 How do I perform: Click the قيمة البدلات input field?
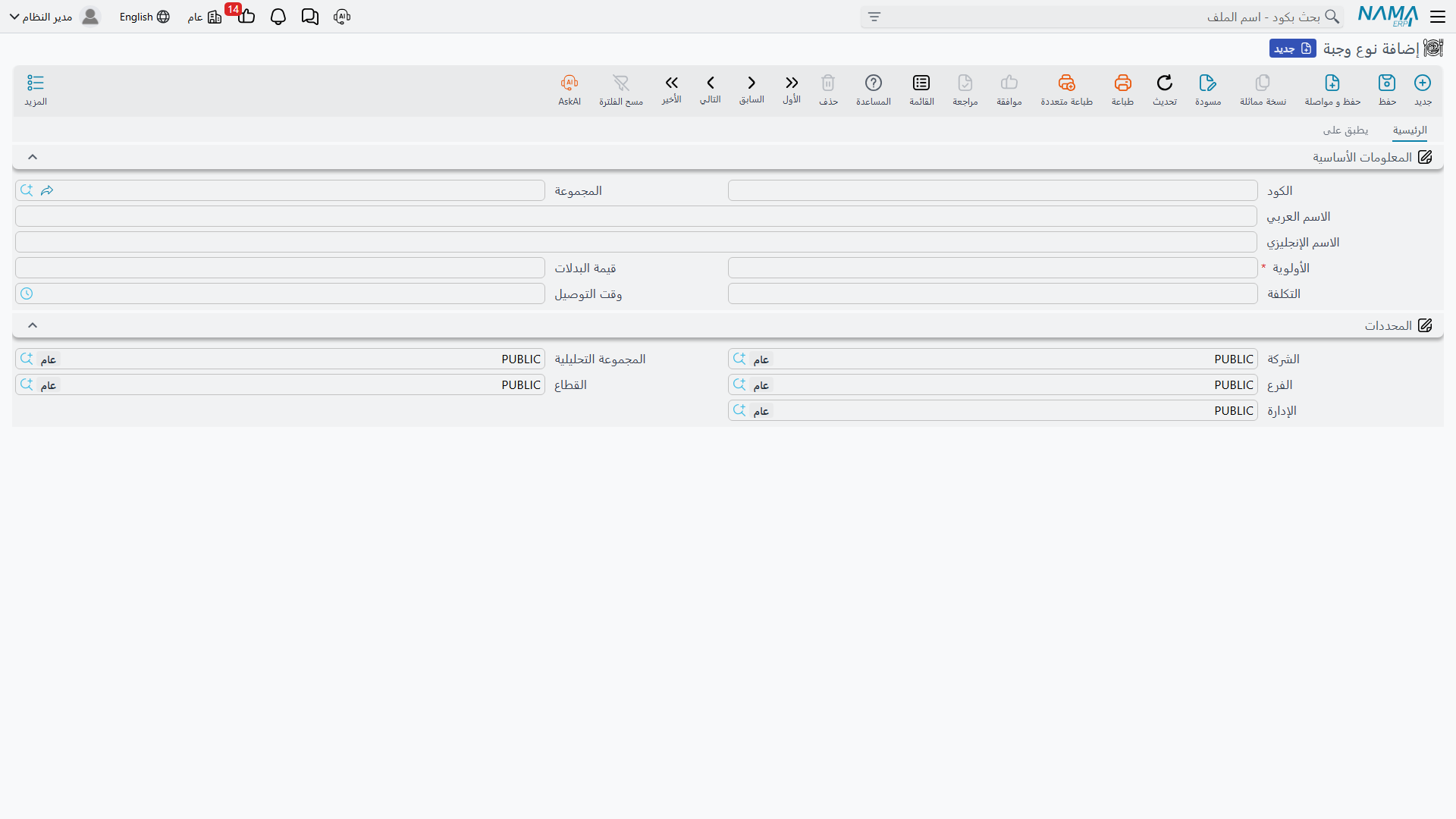pyautogui.click(x=280, y=268)
